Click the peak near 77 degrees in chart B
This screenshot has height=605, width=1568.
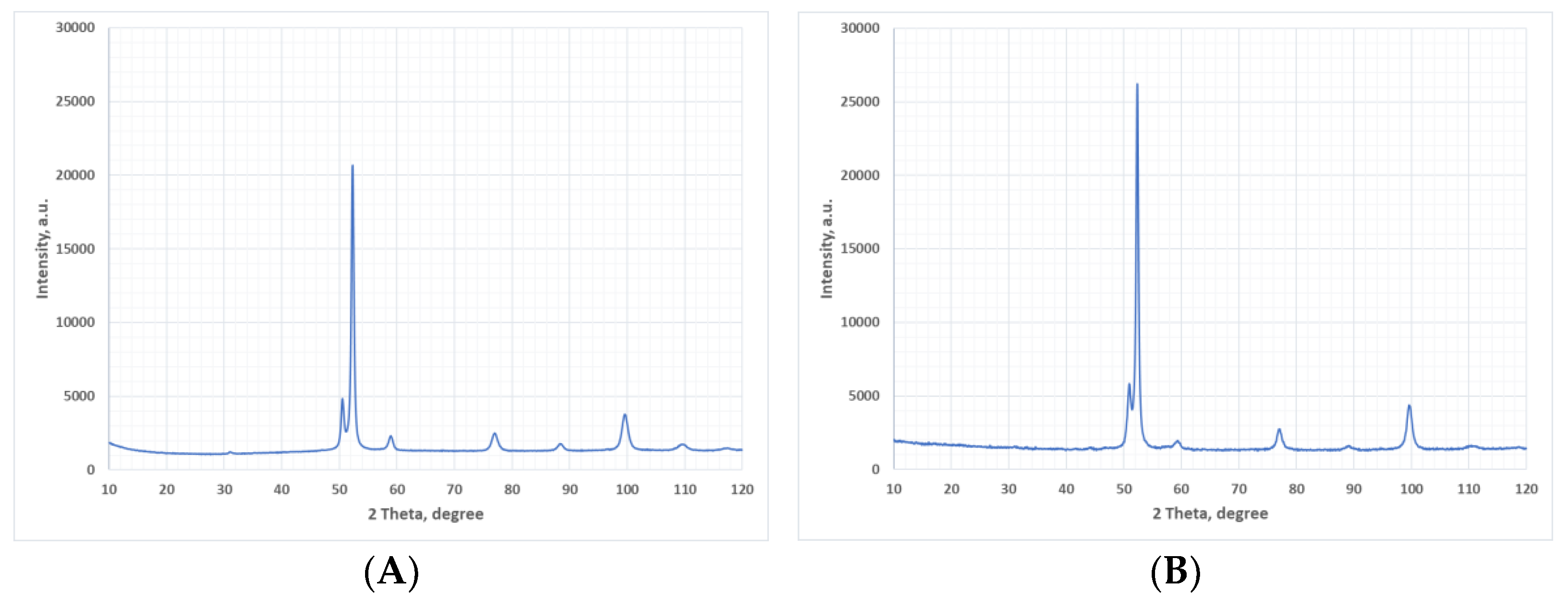coord(1280,430)
